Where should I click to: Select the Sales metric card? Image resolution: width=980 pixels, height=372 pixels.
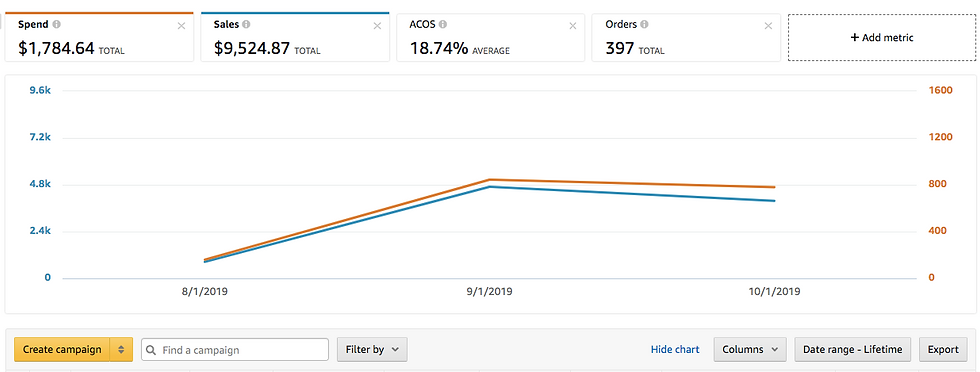pos(295,37)
